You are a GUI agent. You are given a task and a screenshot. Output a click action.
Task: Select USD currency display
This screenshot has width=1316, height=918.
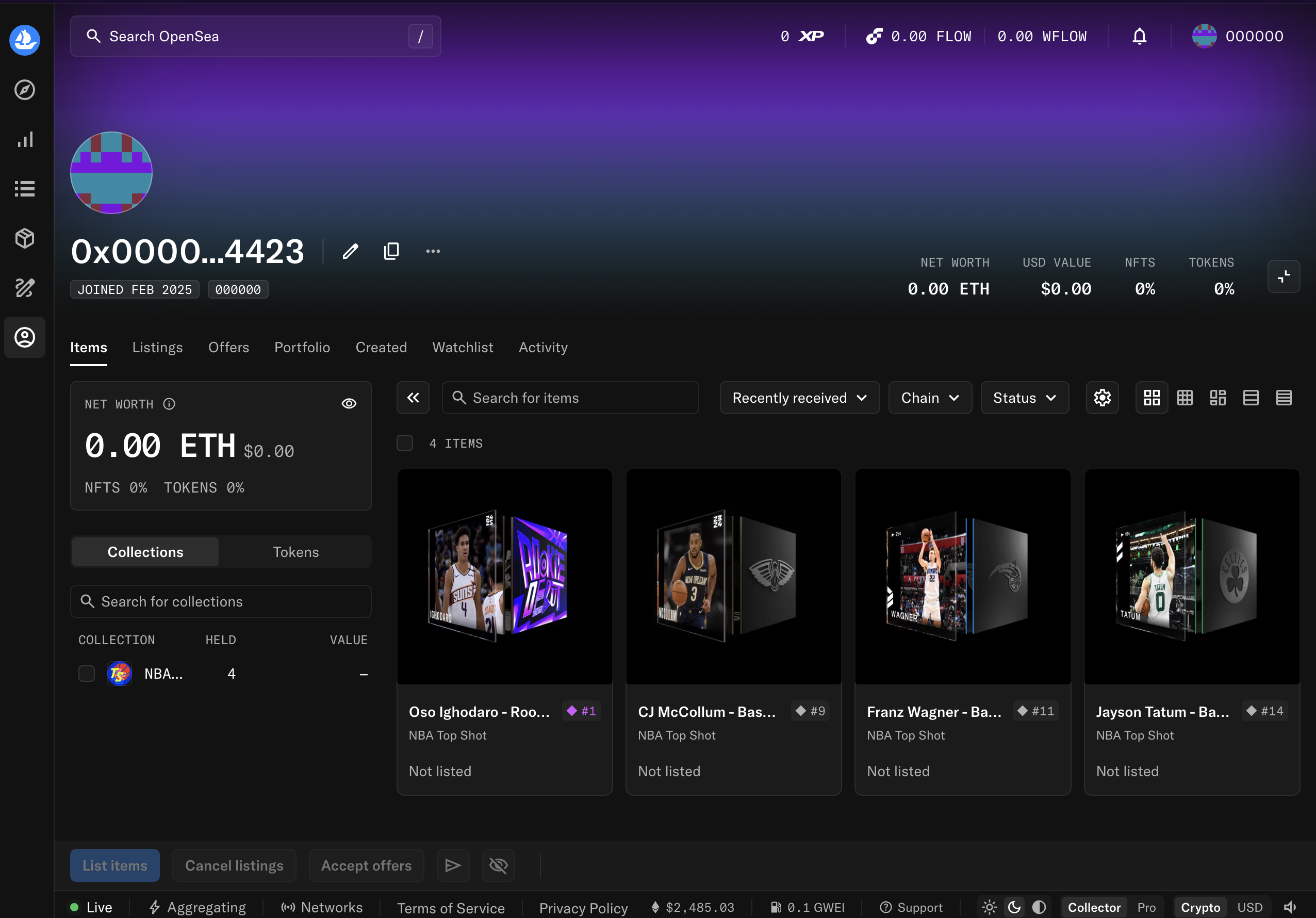[x=1249, y=907]
